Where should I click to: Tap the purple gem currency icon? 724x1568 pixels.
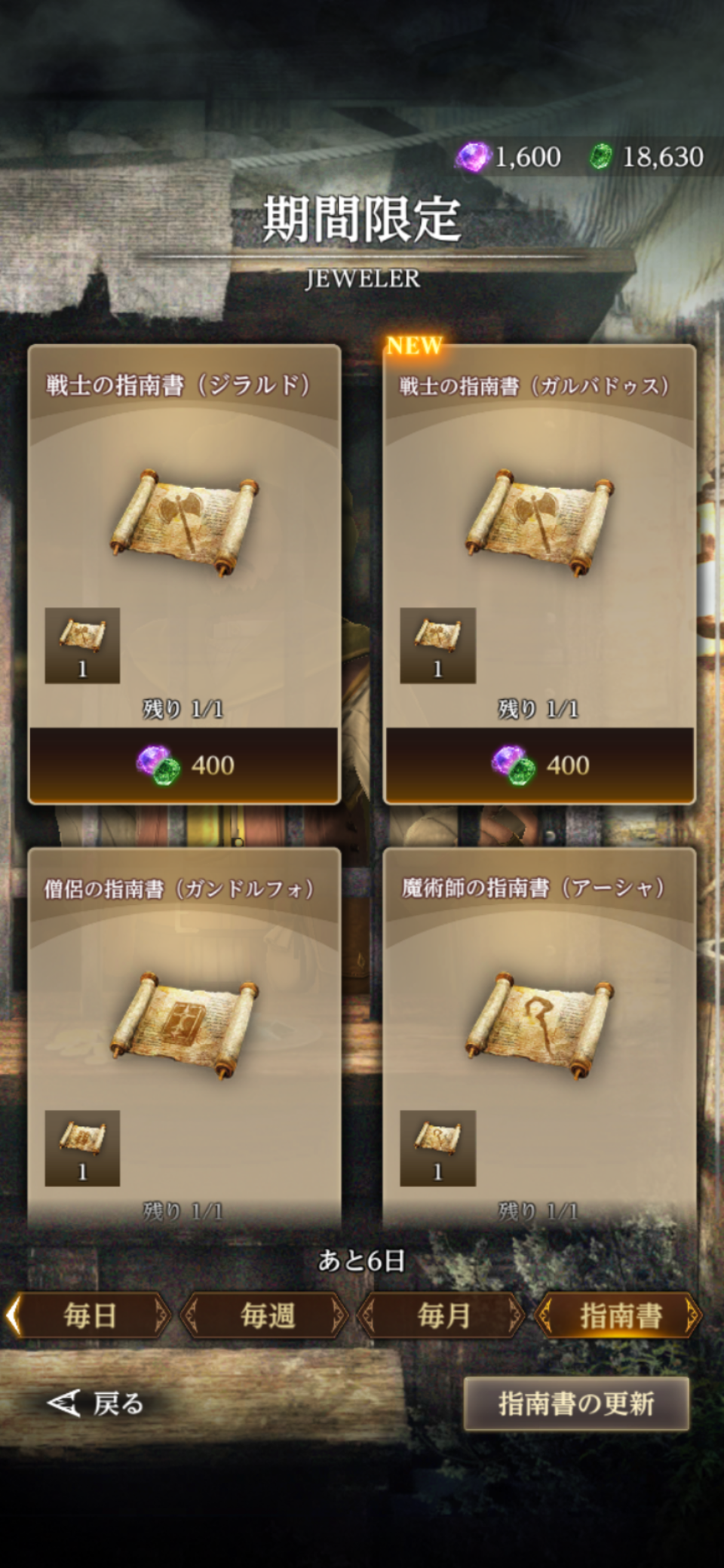click(473, 157)
